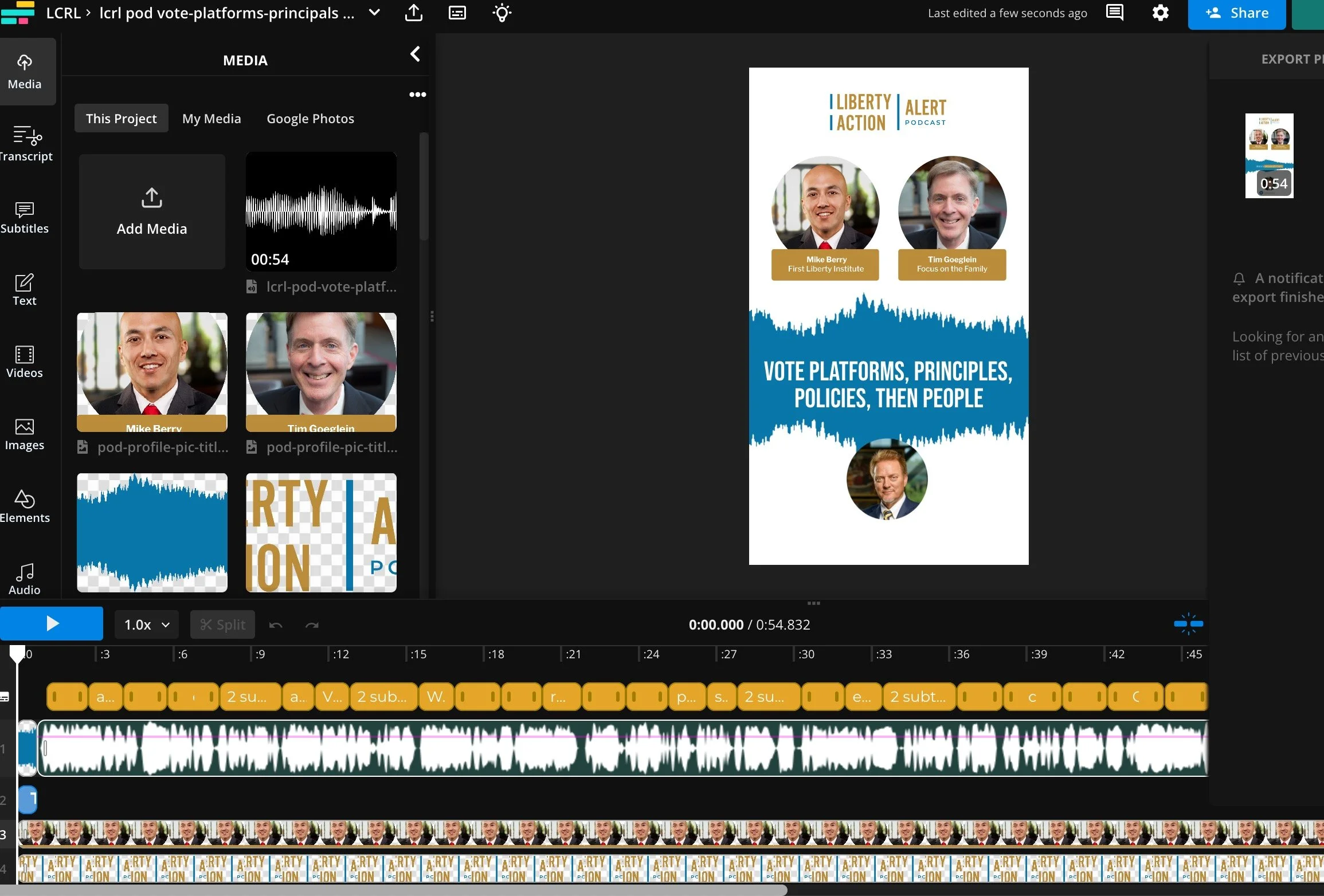Select the 'W.' subtitle block

(436, 697)
